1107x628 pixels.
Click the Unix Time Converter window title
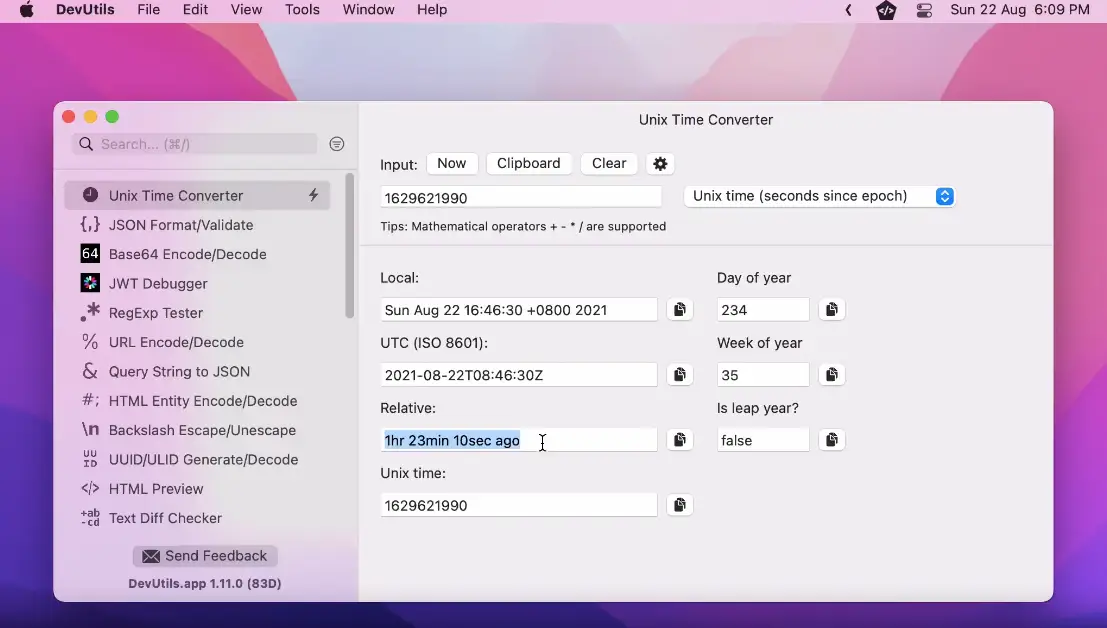706,120
